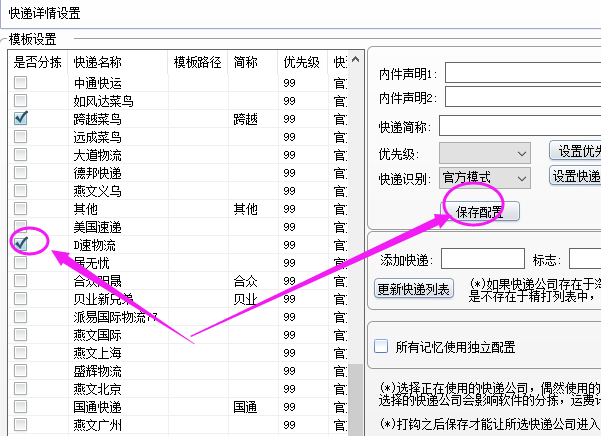Enable 所有记忆使用独立配置 checkbox

pyautogui.click(x=380, y=347)
